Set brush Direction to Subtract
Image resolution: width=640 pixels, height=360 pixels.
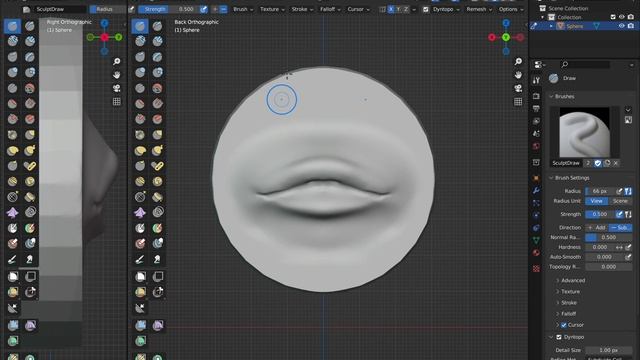[x=620, y=227]
